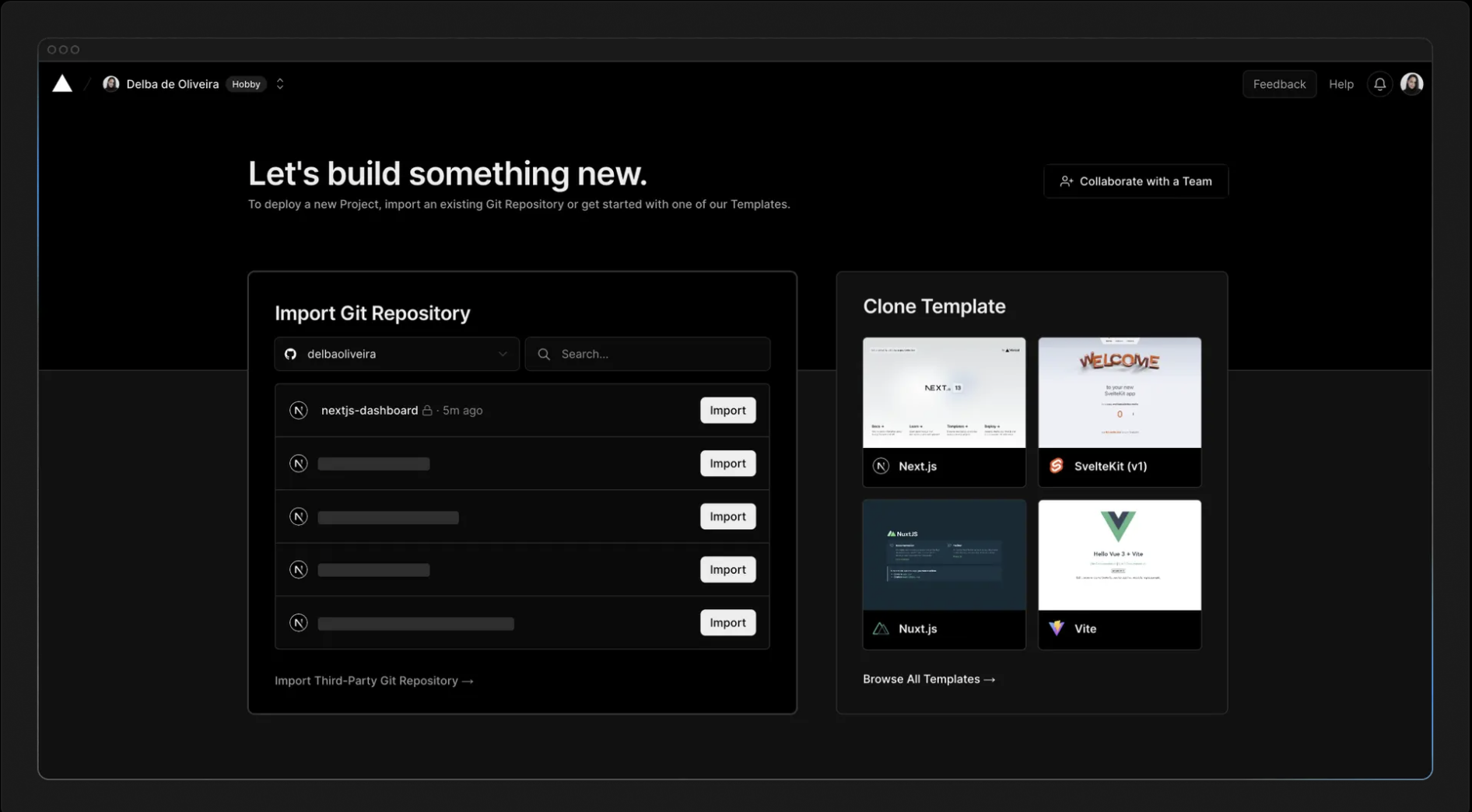Click the Vite template label
This screenshot has height=812, width=1472.
coord(1085,629)
